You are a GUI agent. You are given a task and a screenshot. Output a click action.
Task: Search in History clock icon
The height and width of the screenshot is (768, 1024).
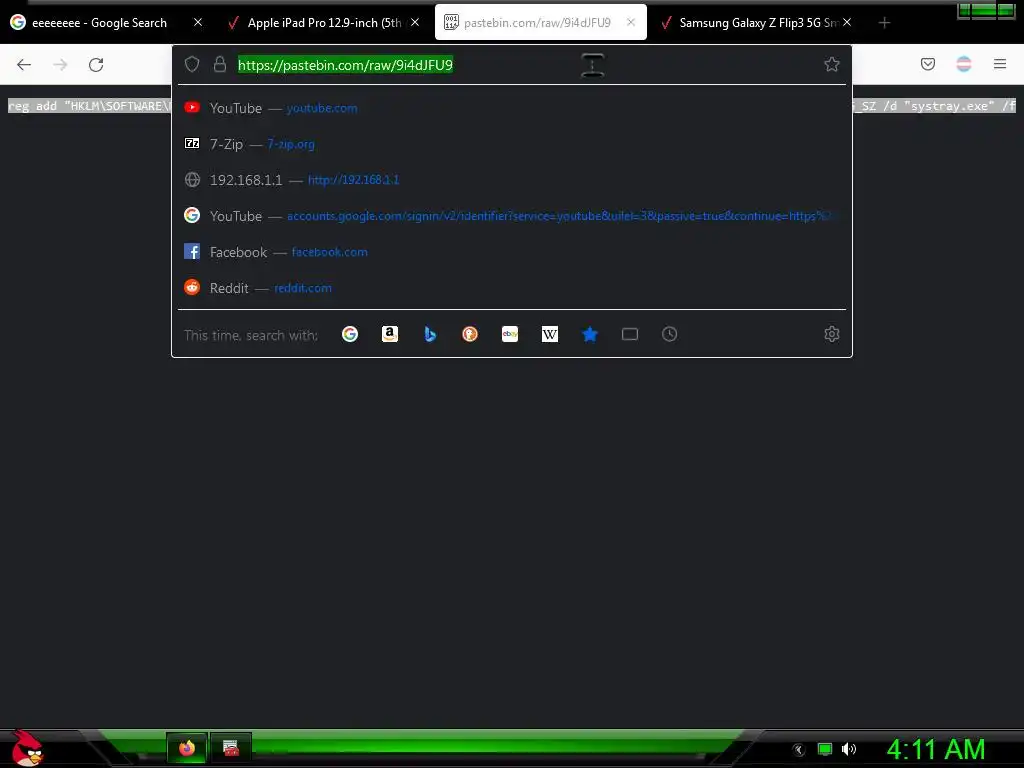coord(669,334)
